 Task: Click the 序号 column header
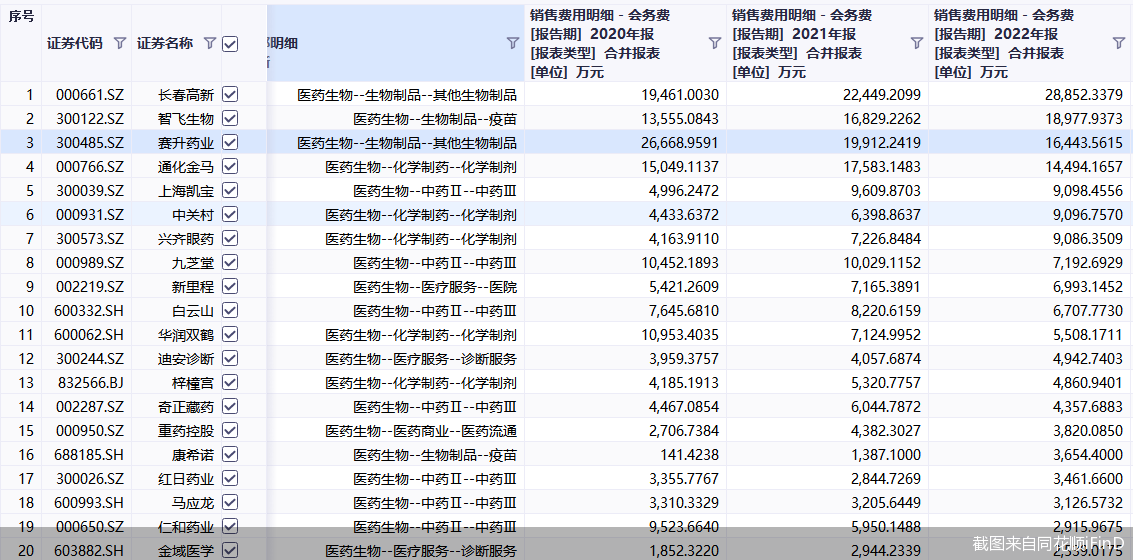(x=21, y=16)
